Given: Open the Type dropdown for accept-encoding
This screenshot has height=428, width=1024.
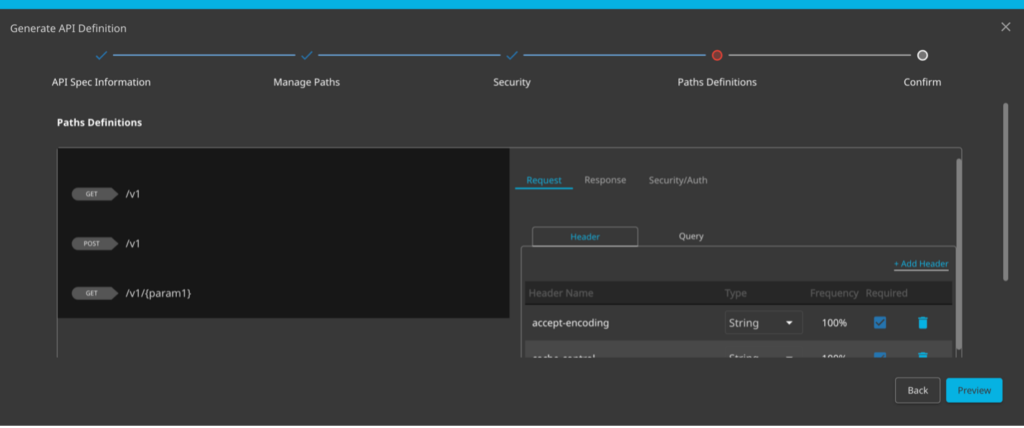Looking at the screenshot, I should (763, 323).
